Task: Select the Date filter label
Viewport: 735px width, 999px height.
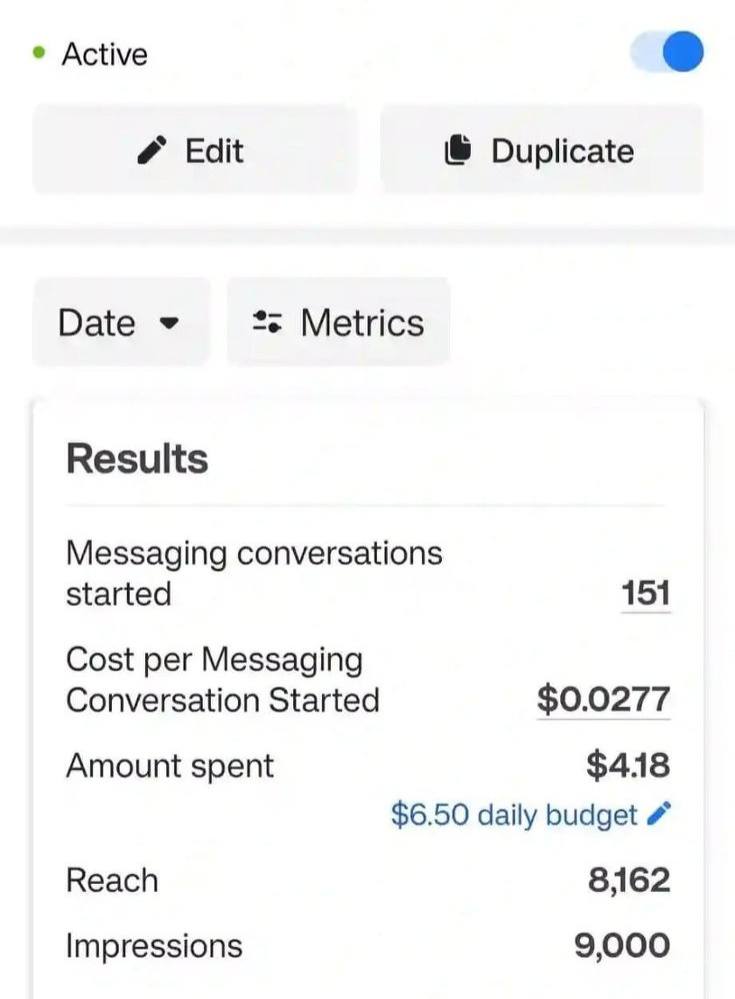Action: click(96, 323)
